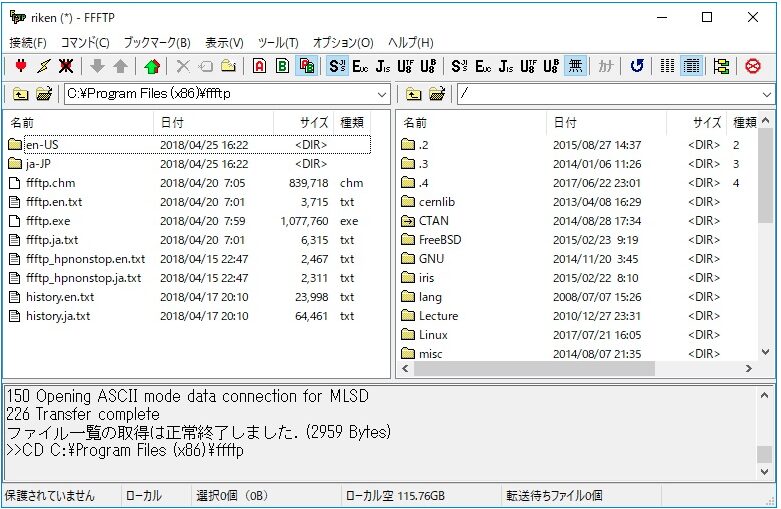Click in the host path input field
The width and height of the screenshot is (781, 509).
click(x=609, y=94)
